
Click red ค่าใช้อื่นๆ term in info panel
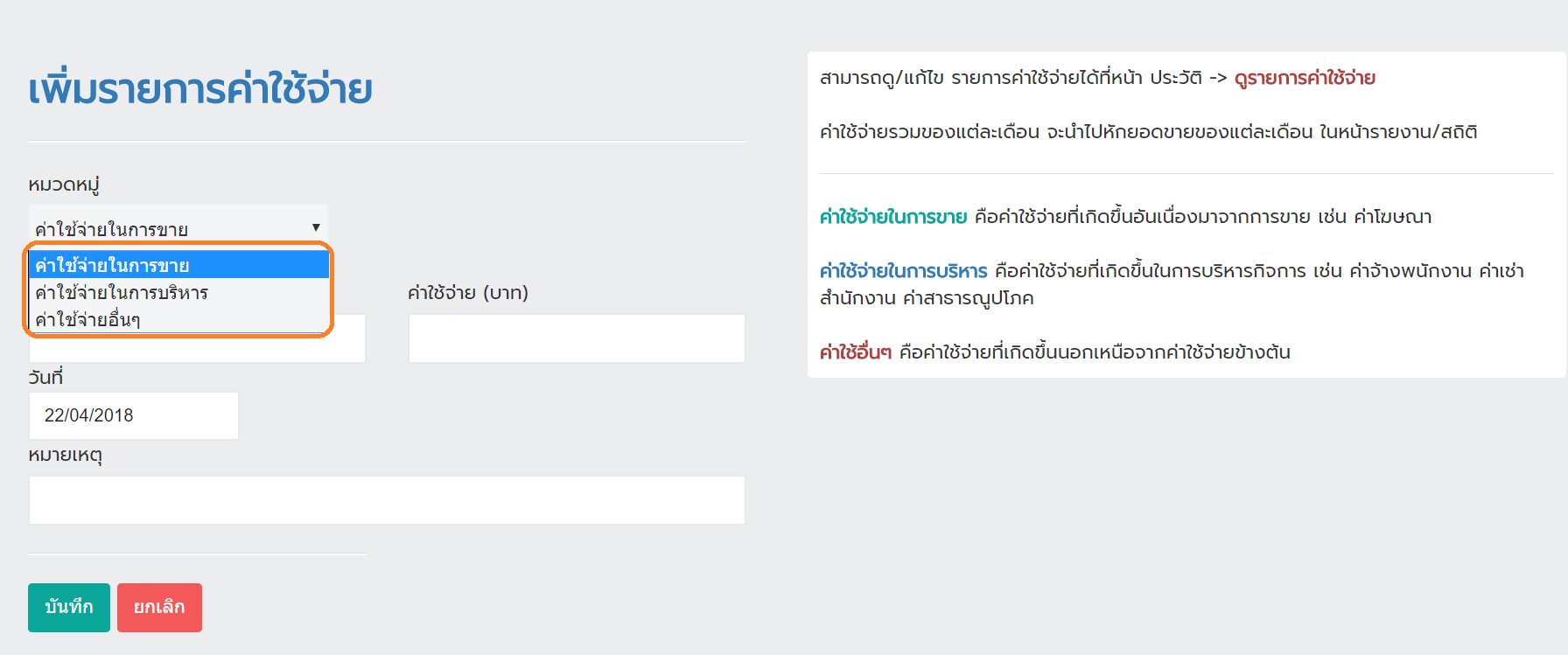(x=855, y=352)
